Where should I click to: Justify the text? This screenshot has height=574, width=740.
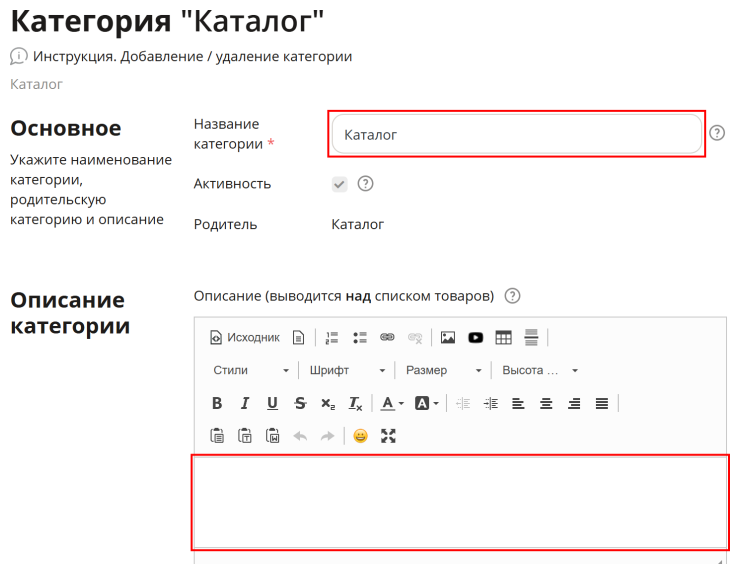[x=602, y=404]
